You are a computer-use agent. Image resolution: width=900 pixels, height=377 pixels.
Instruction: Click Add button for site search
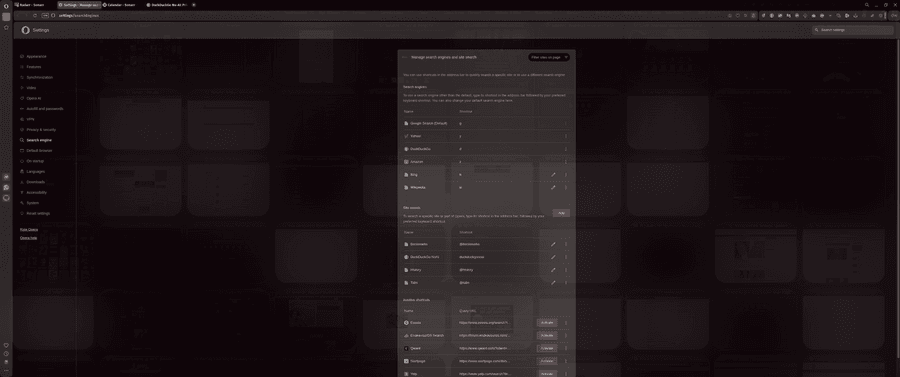(561, 213)
